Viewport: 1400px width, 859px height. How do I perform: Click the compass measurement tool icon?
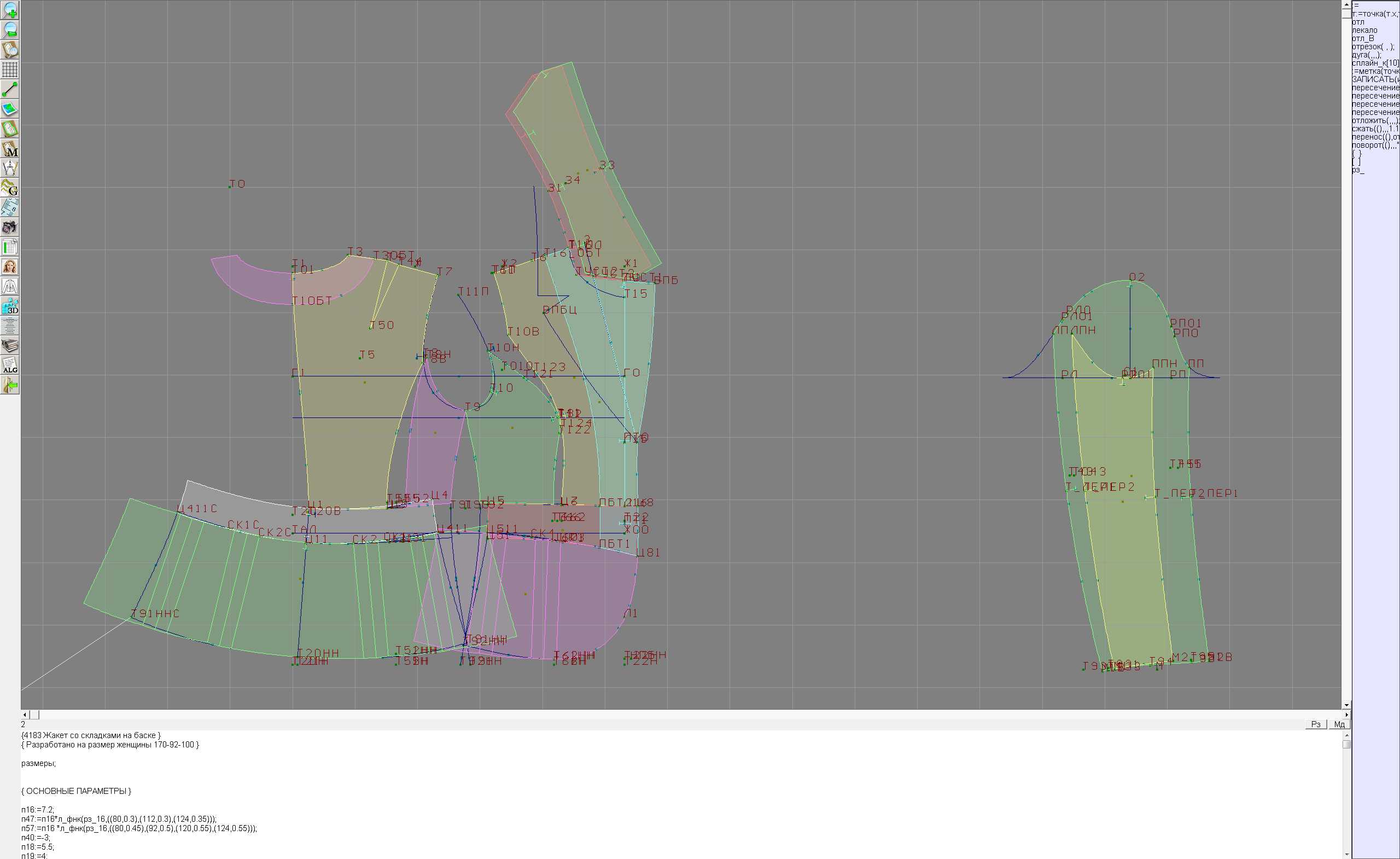point(10,169)
